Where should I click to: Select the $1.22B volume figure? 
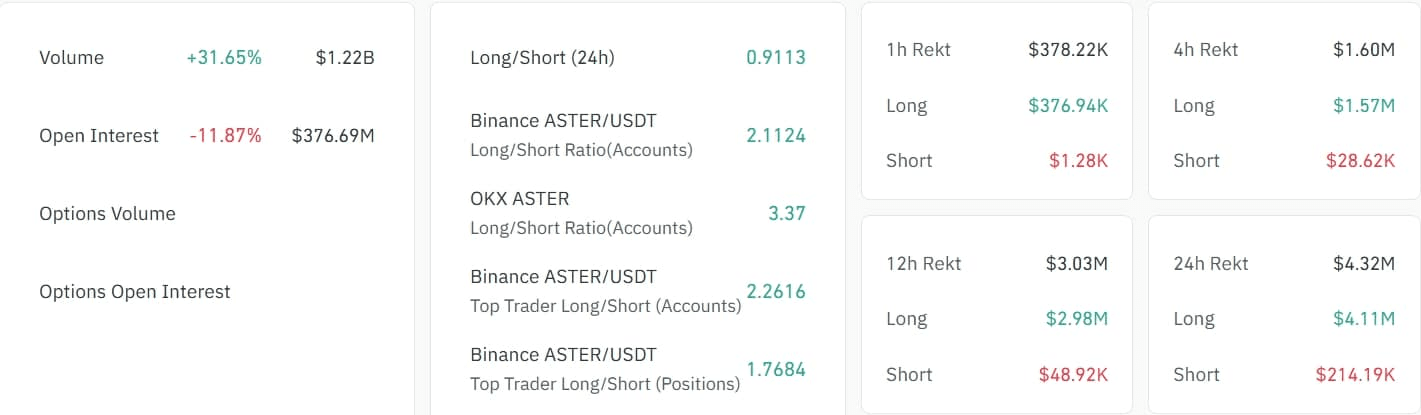[345, 58]
